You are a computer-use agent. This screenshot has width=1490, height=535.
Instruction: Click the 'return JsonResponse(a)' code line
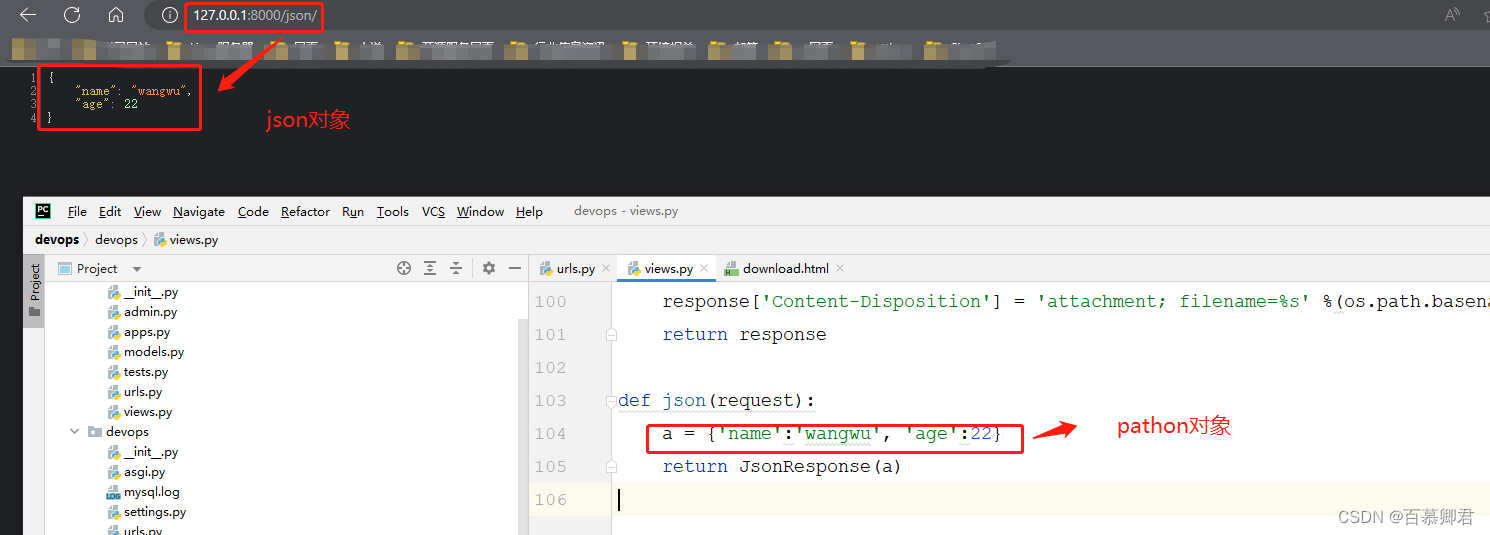(x=782, y=467)
